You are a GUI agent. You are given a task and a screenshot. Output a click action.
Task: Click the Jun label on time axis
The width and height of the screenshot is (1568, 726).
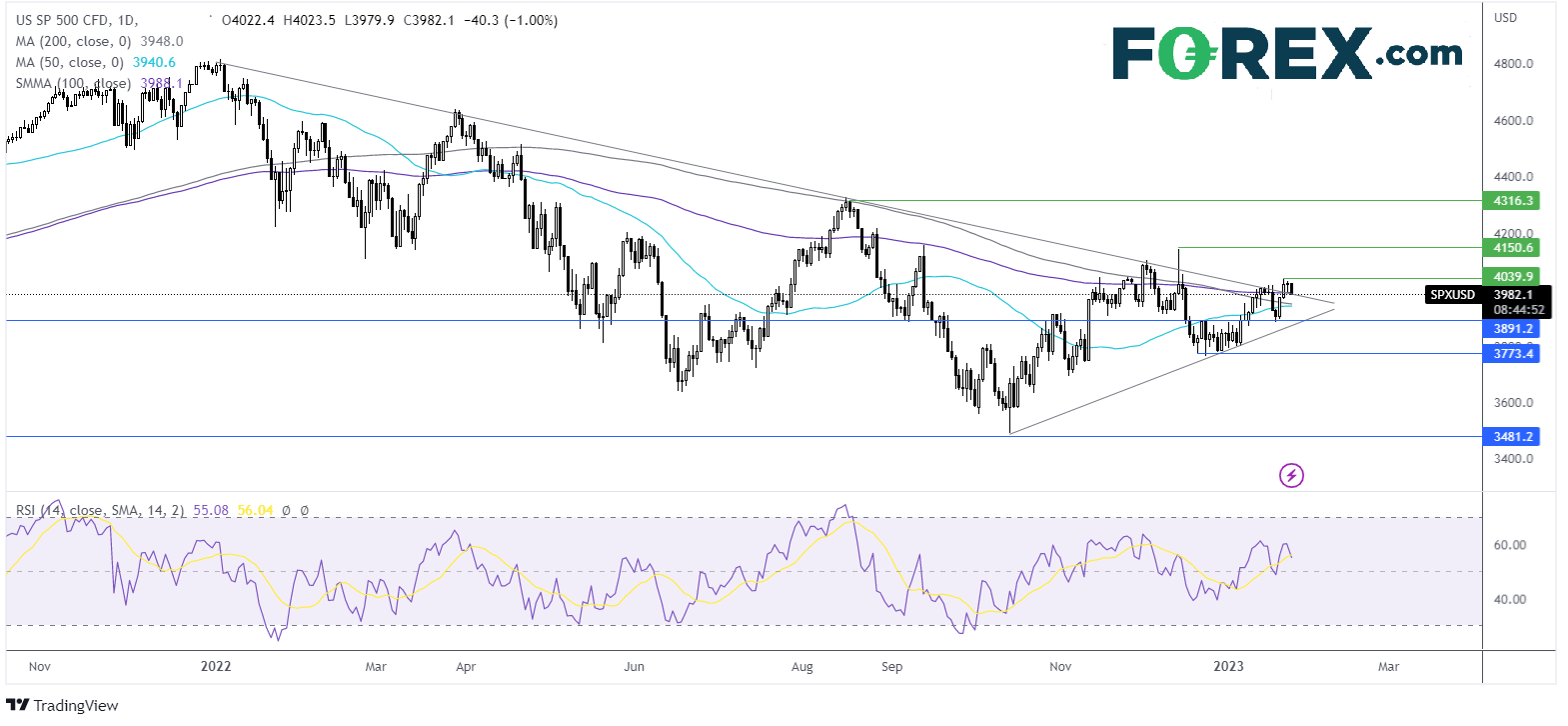tap(634, 667)
